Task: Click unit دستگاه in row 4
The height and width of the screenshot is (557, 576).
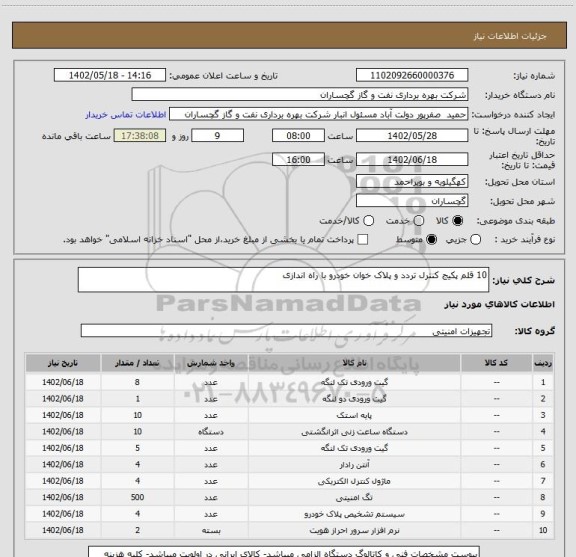Action: click(211, 432)
